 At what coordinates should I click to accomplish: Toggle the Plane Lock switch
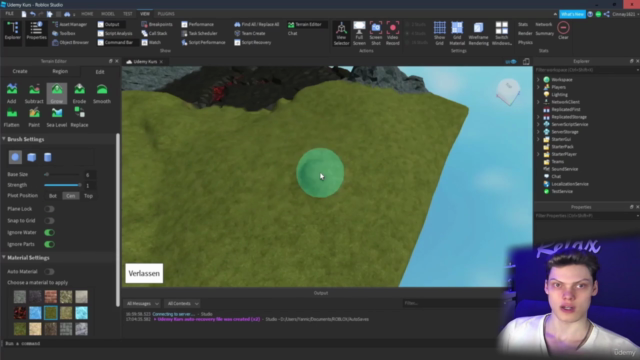click(x=49, y=209)
